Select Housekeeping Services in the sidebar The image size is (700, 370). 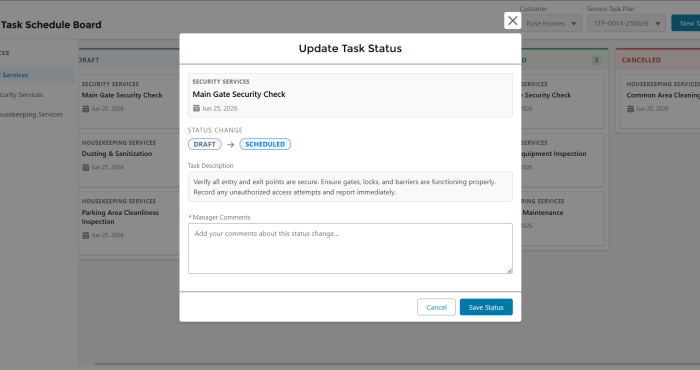pos(31,114)
